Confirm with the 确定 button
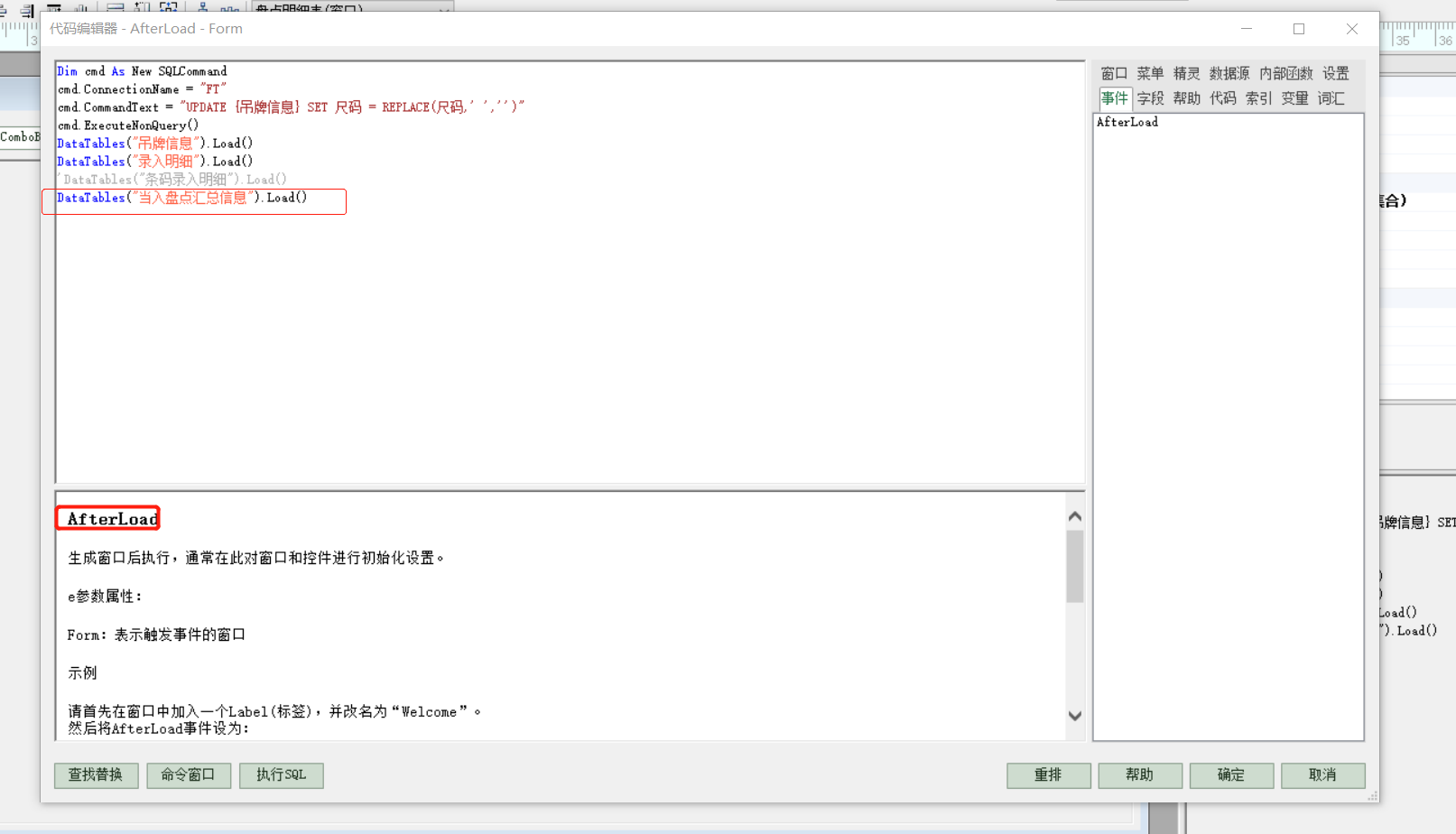Screen dimensions: 1456x834 pyautogui.click(x=1230, y=774)
